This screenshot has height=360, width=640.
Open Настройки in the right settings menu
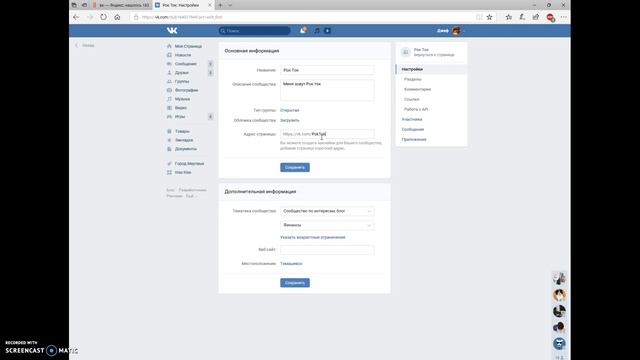[x=412, y=69]
